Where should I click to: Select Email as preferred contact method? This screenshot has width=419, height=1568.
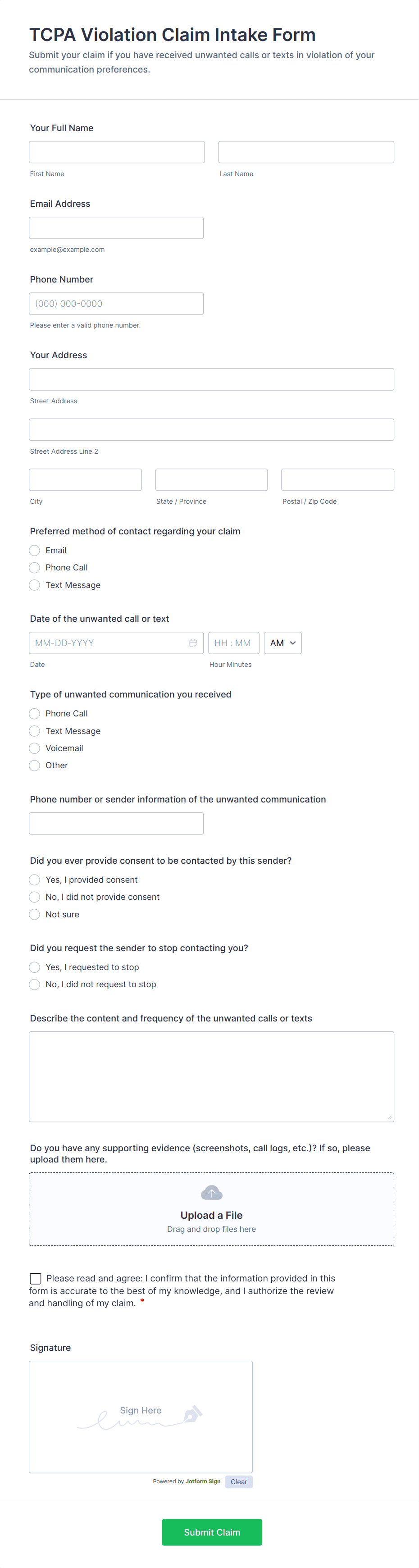coord(35,550)
